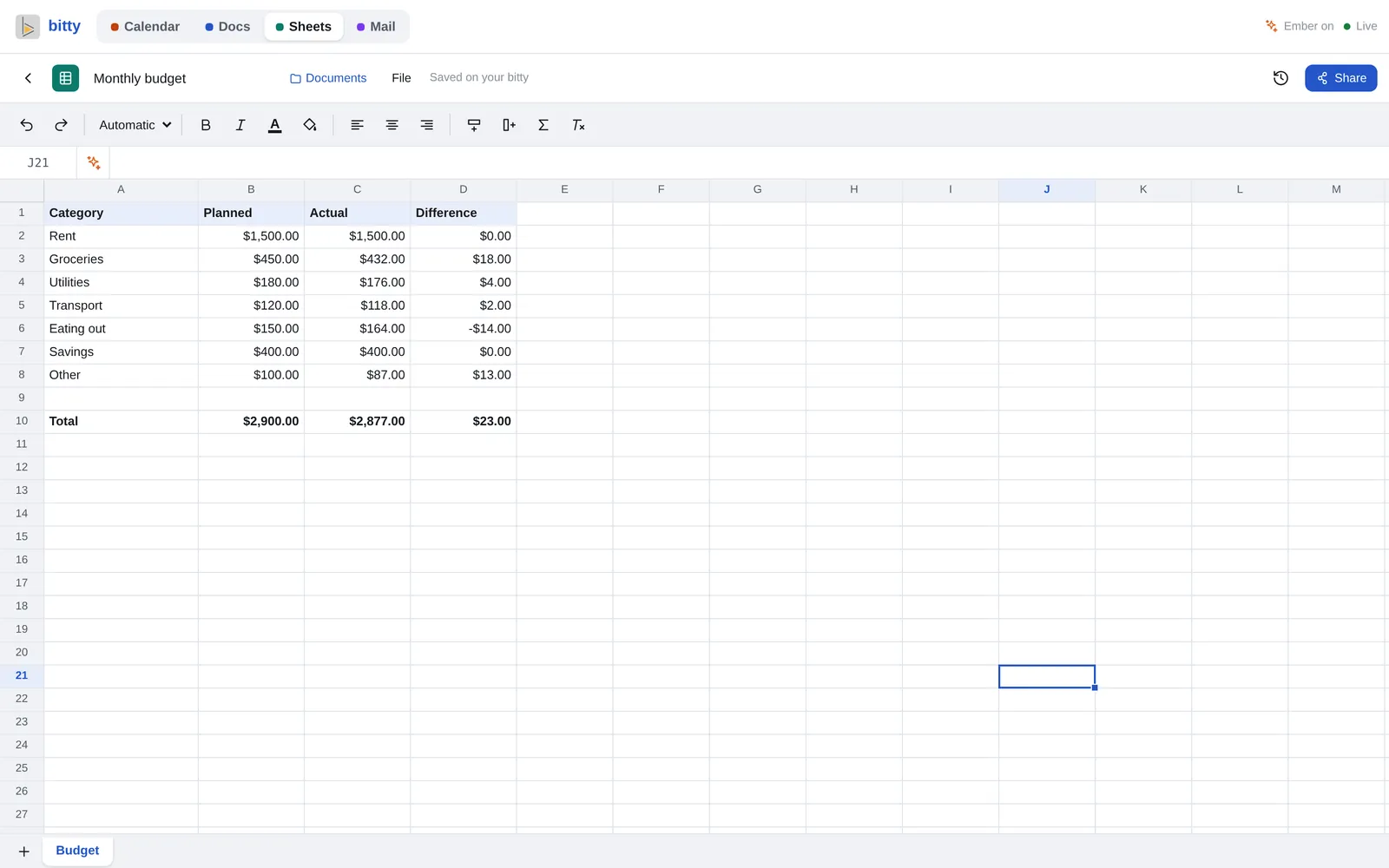Click the Live status indicator

(x=1360, y=26)
